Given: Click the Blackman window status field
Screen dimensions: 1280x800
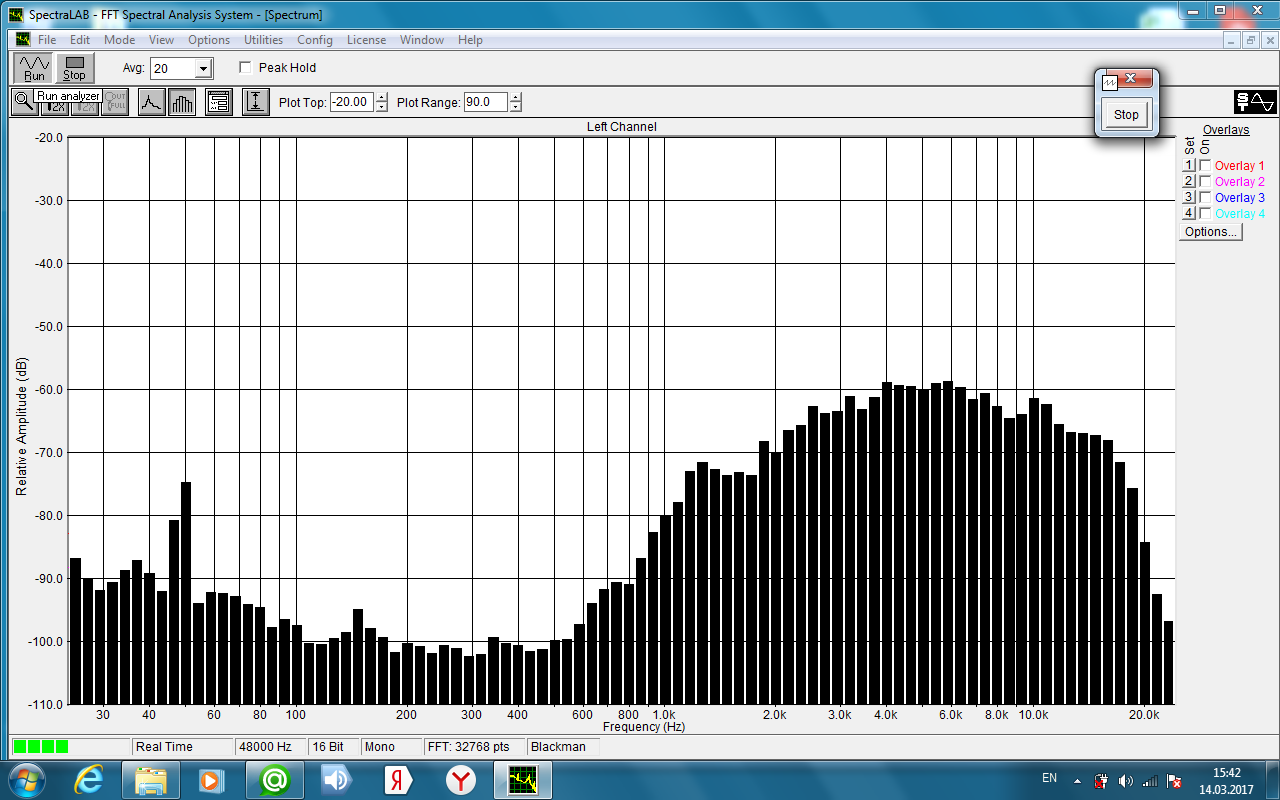Looking at the screenshot, I should pyautogui.click(x=563, y=747).
